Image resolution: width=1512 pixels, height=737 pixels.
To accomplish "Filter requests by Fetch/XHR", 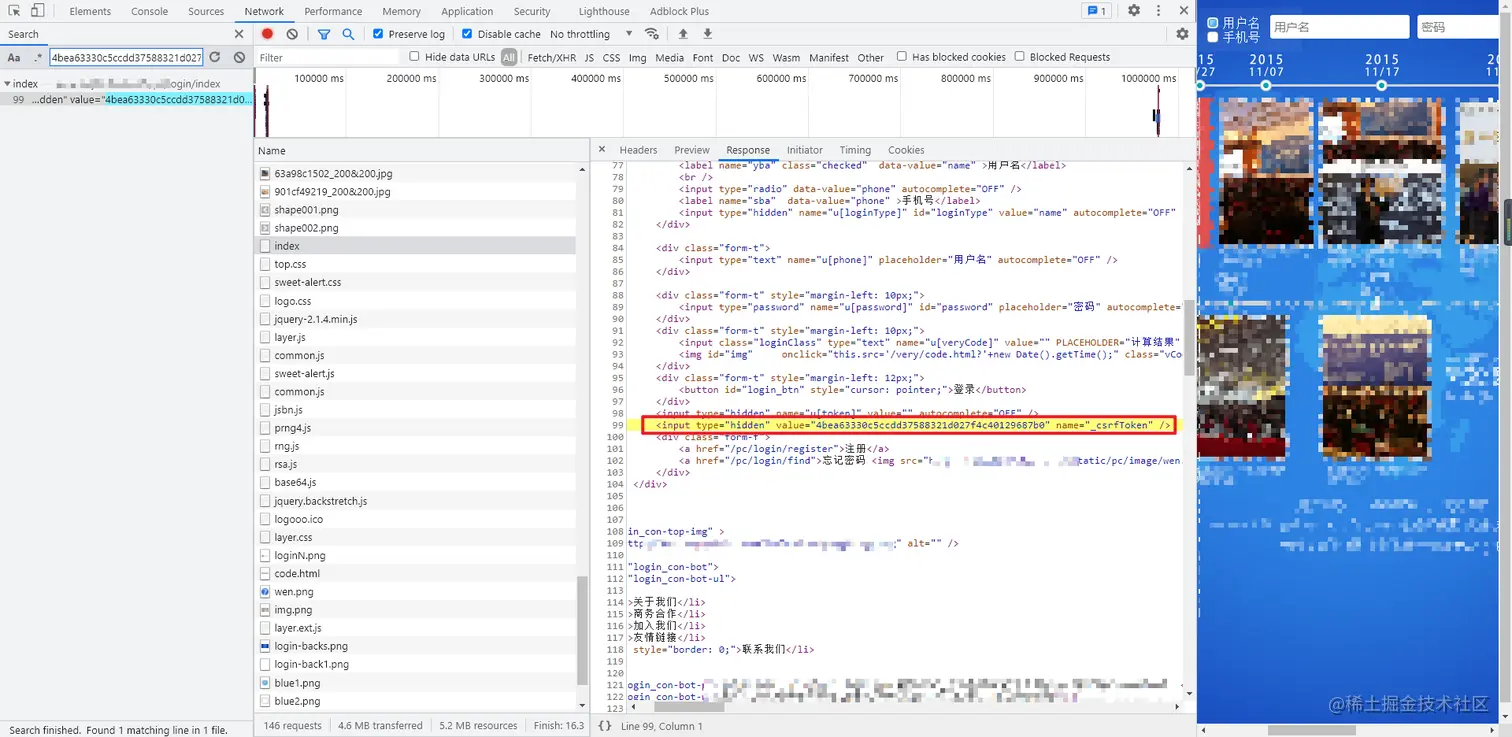I will [551, 58].
